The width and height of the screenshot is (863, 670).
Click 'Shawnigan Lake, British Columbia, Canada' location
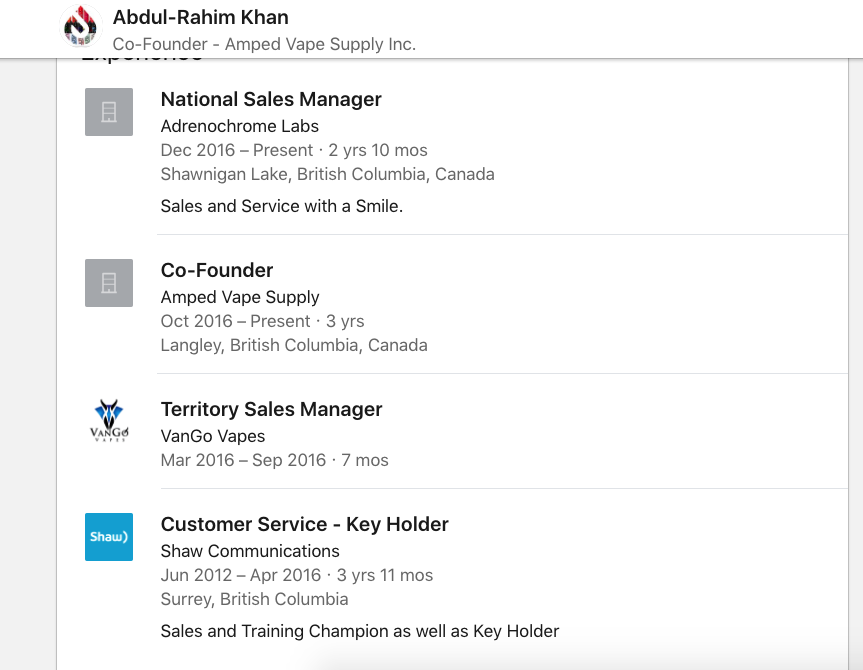pyautogui.click(x=327, y=175)
